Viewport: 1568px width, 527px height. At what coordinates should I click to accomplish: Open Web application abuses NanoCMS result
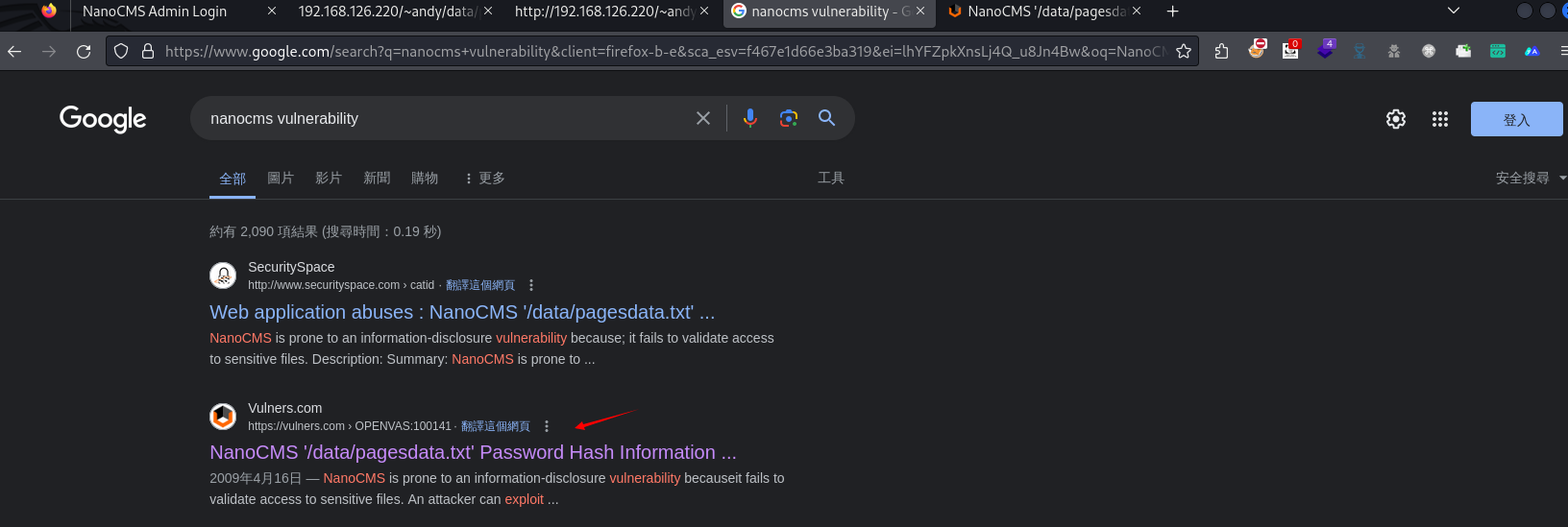(462, 312)
